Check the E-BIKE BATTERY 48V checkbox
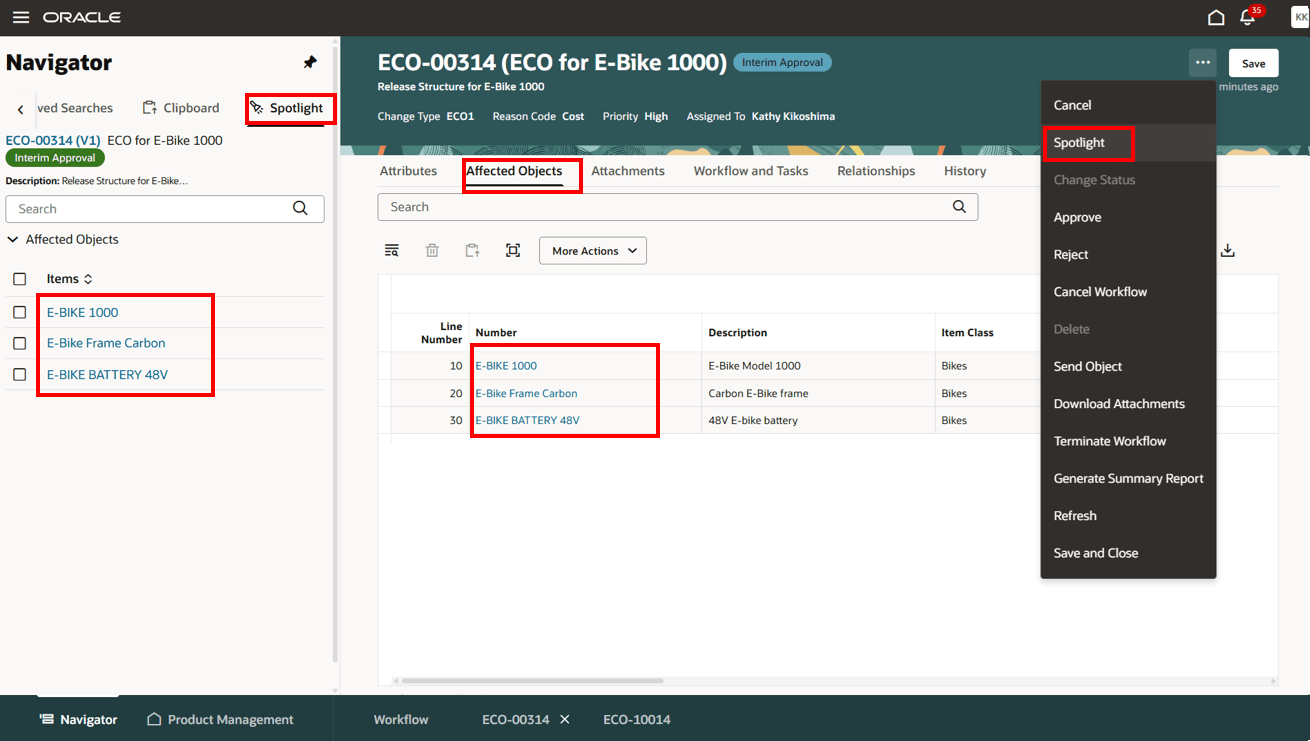Screen dimensions: 1310x741 19,374
